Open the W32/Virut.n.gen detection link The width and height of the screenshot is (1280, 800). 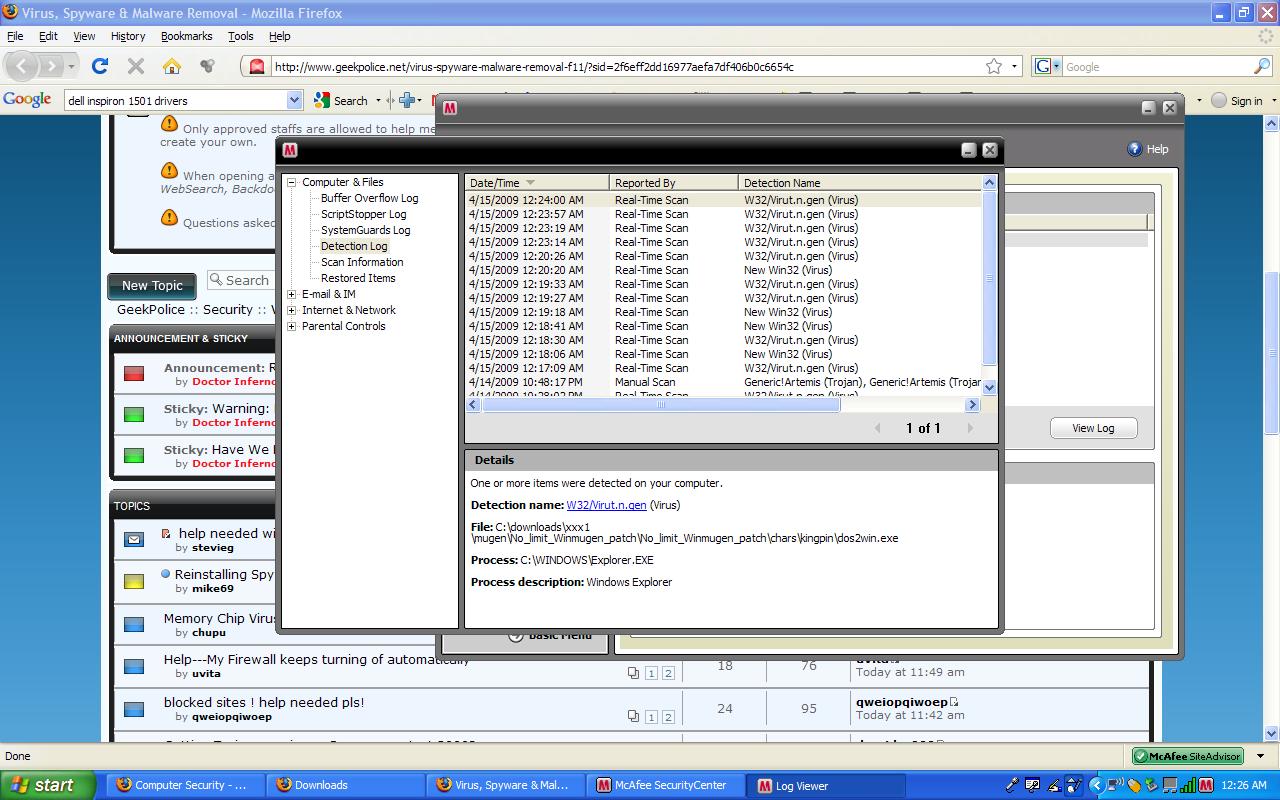606,505
